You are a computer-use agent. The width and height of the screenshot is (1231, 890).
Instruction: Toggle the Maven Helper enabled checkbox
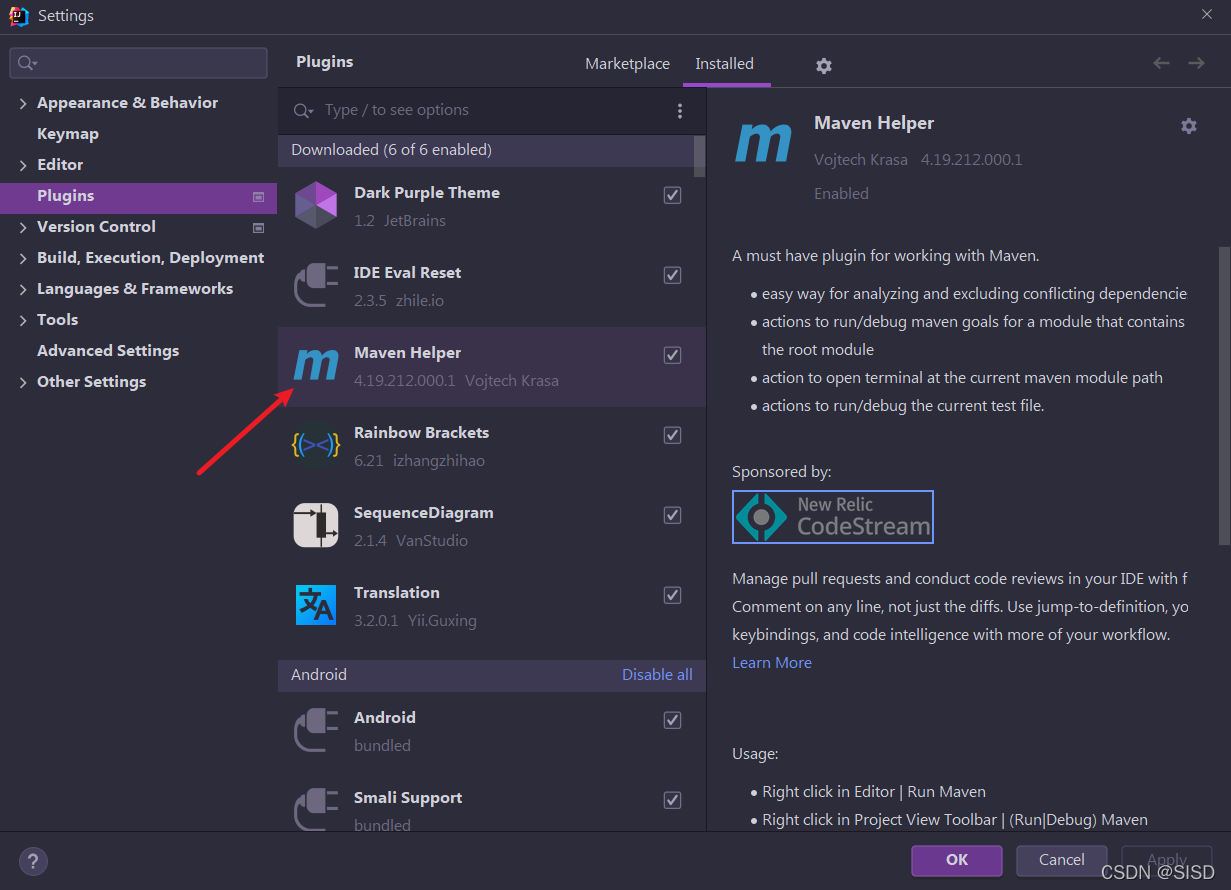point(673,355)
